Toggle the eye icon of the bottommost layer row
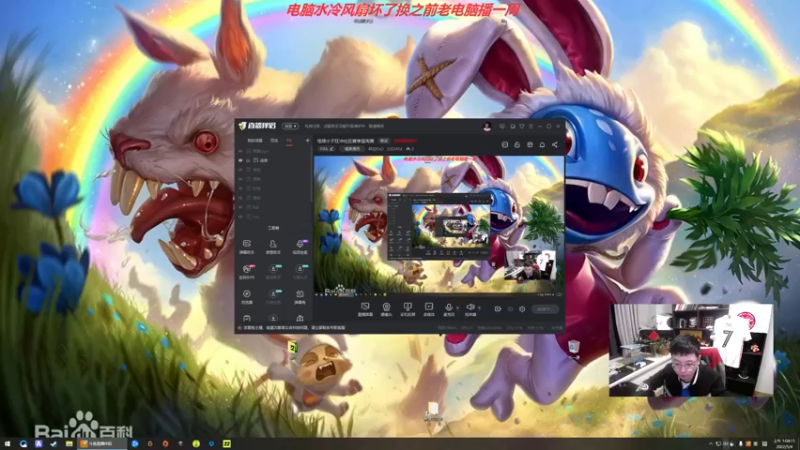The height and width of the screenshot is (450, 800). [240, 216]
